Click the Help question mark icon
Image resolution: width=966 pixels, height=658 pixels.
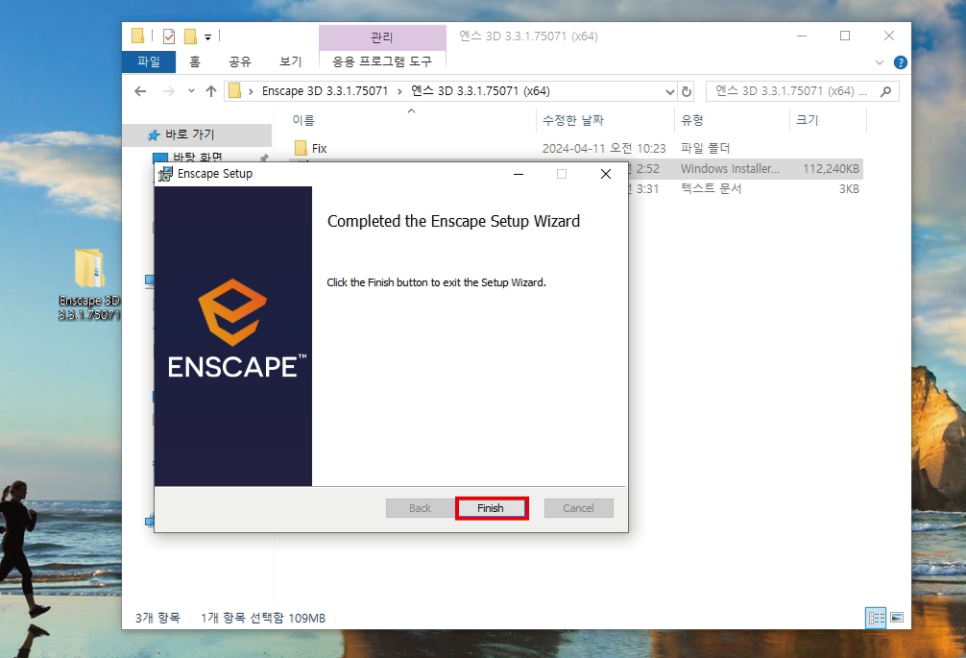pos(899,61)
